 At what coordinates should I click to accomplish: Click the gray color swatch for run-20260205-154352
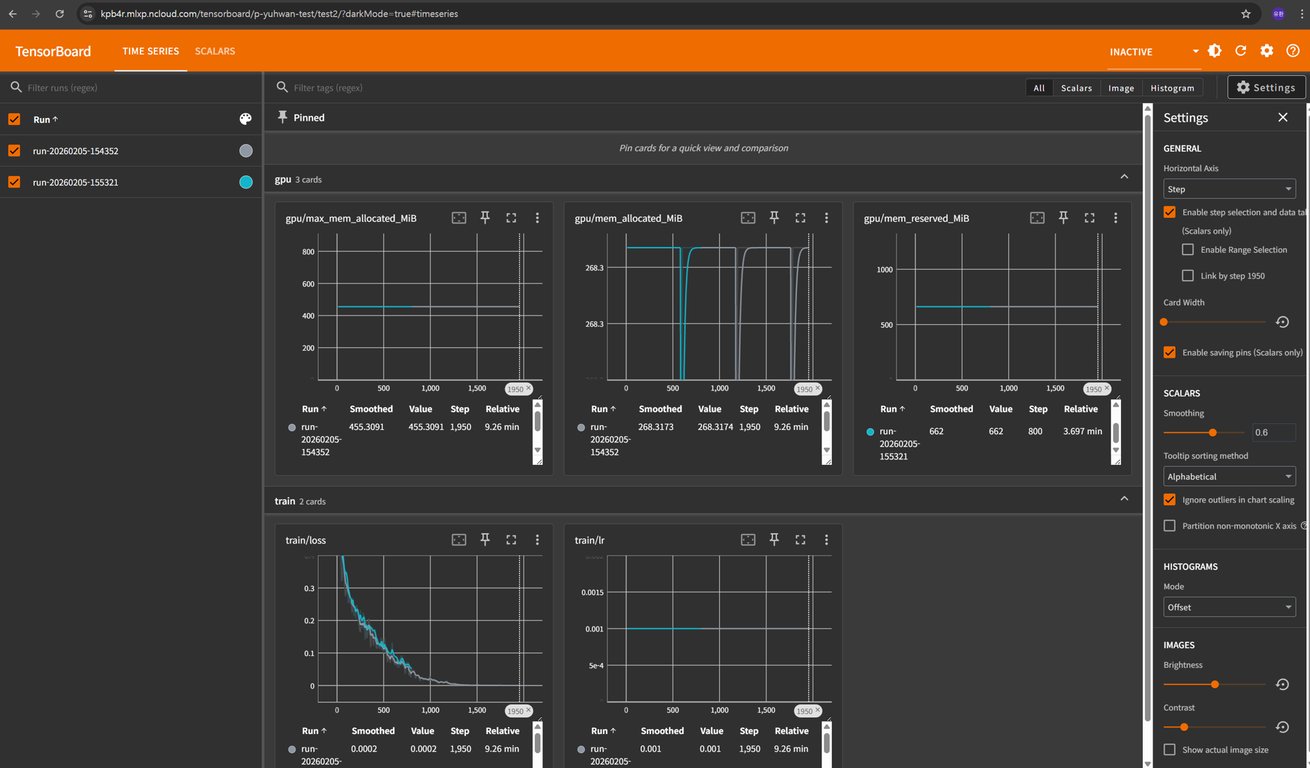[x=246, y=151]
